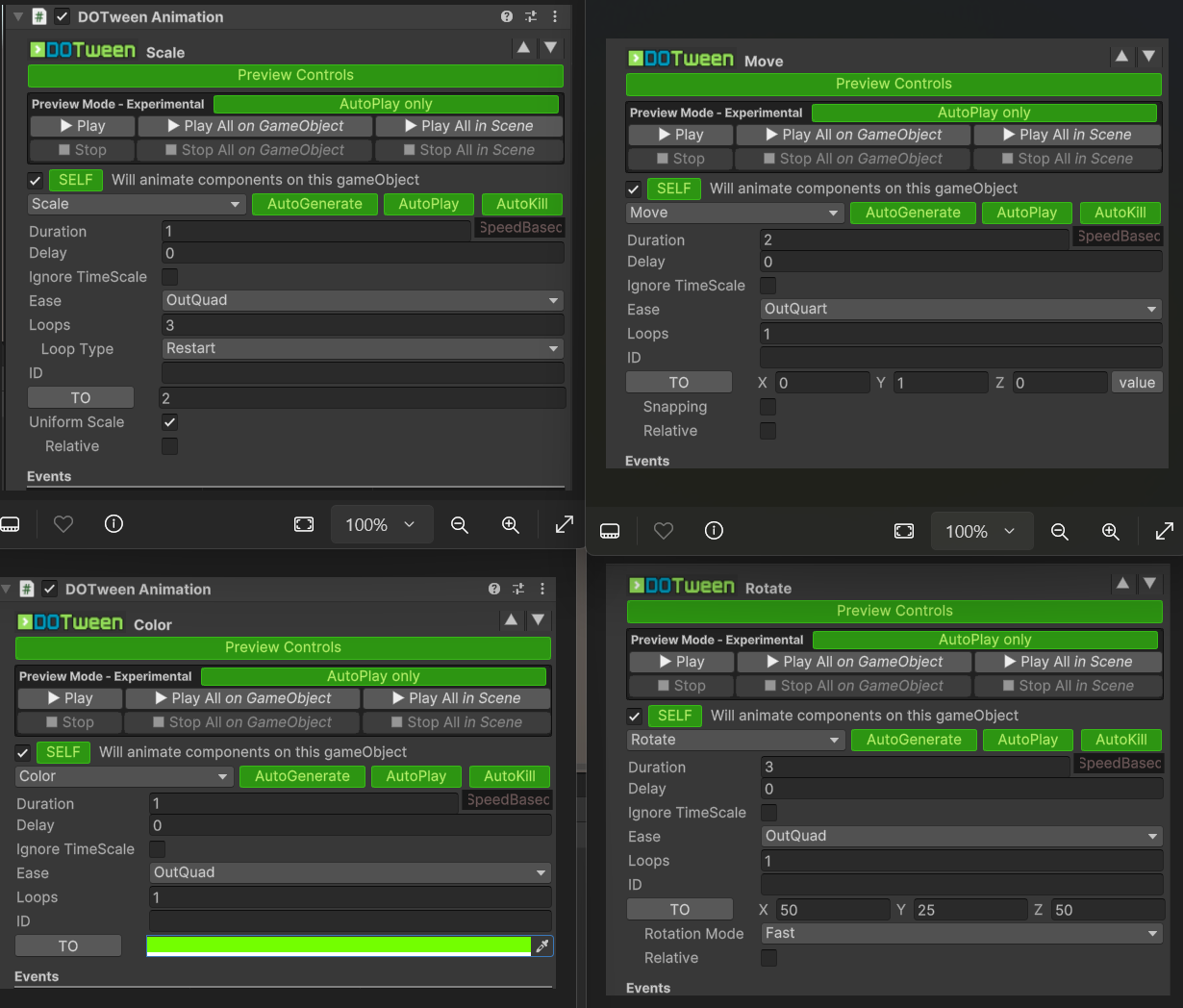Screen dimensions: 1183x1008
Task: Click zoom-in magnifier under the Scale panel
Action: point(511,524)
